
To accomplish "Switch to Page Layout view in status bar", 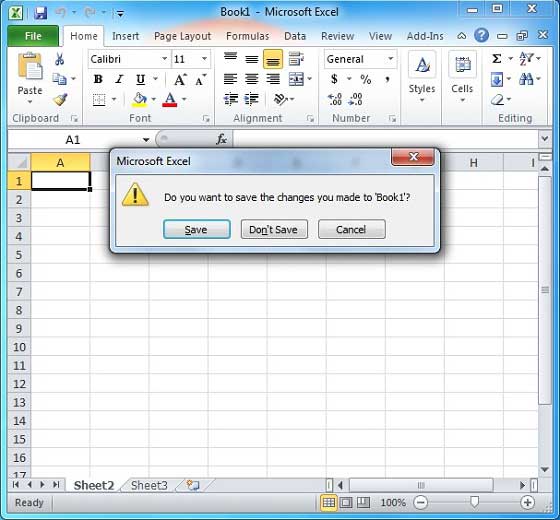I will tap(346, 502).
